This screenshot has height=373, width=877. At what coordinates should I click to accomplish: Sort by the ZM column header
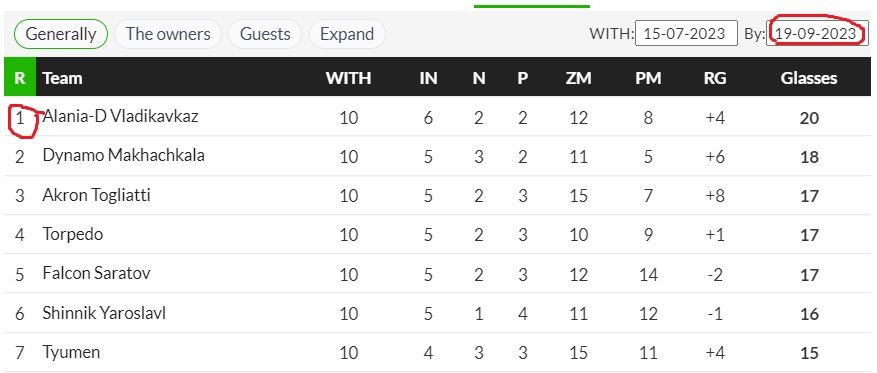(578, 78)
